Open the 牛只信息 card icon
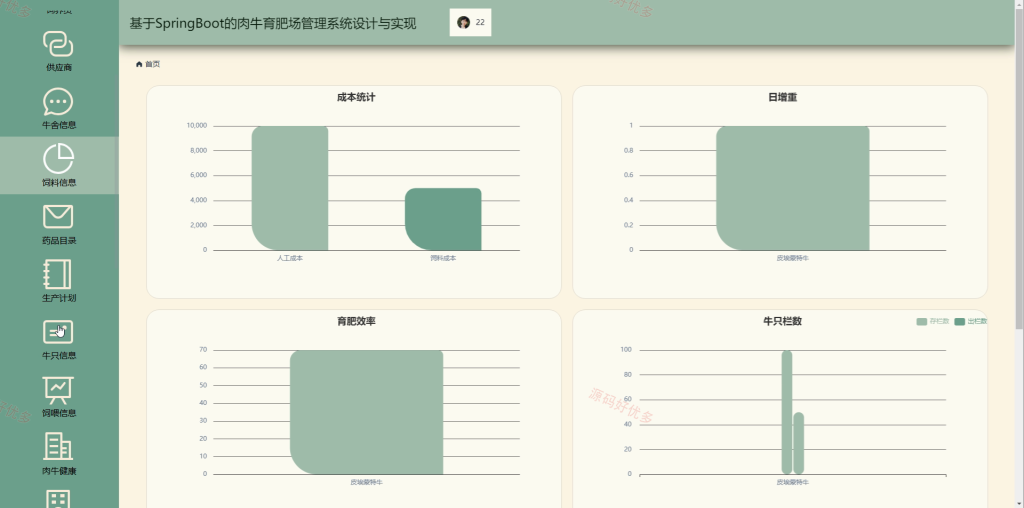The height and width of the screenshot is (508, 1024). (58, 332)
